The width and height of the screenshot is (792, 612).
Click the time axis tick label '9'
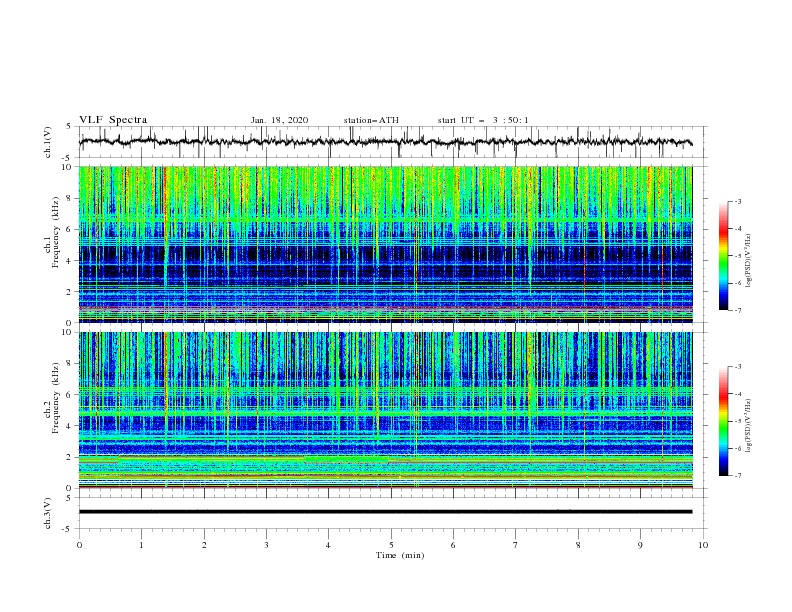[x=640, y=545]
